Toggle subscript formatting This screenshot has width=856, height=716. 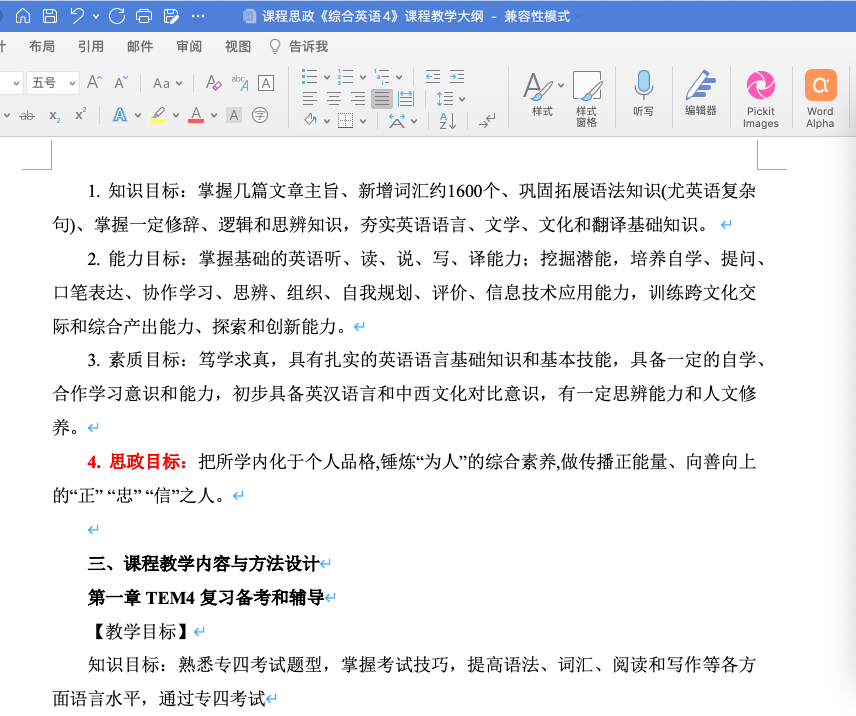[x=54, y=115]
